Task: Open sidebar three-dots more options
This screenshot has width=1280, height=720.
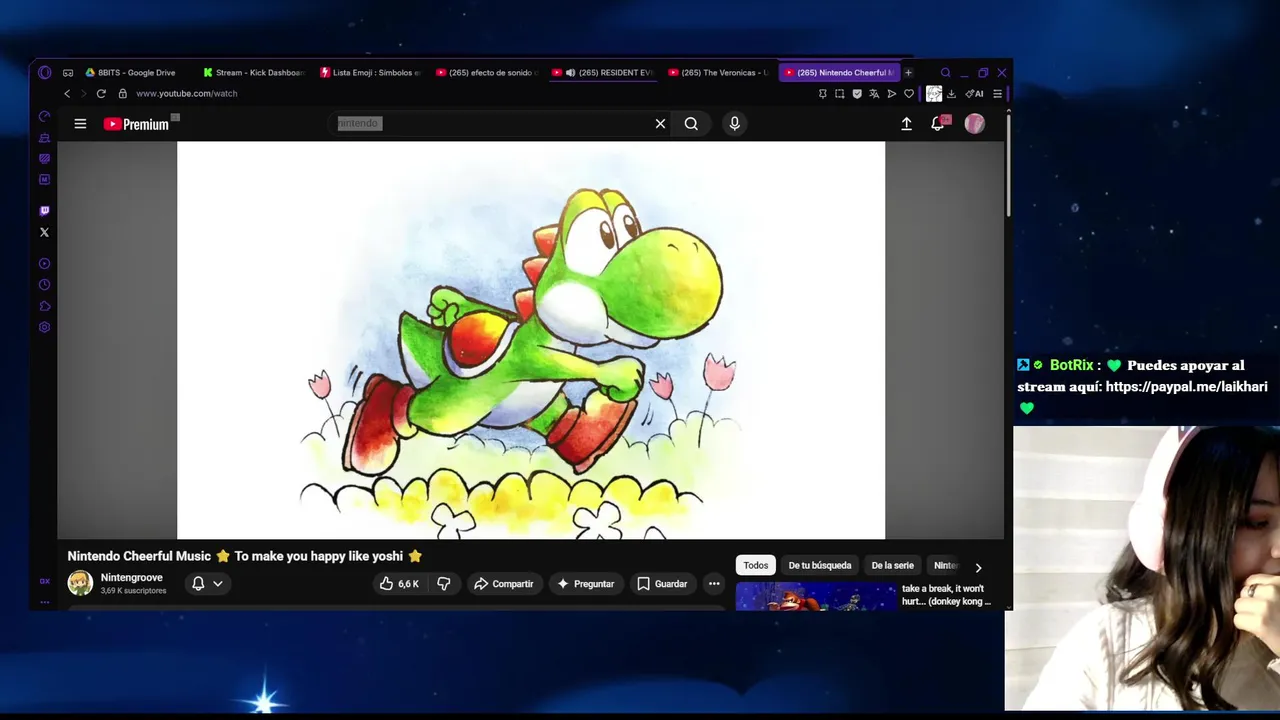Action: click(44, 602)
